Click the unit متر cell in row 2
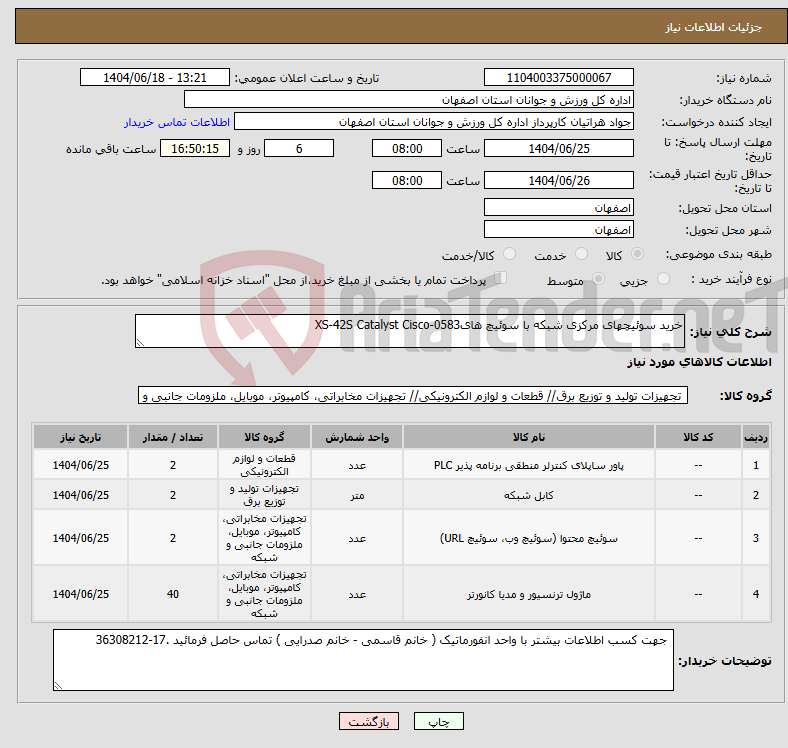 [x=357, y=495]
